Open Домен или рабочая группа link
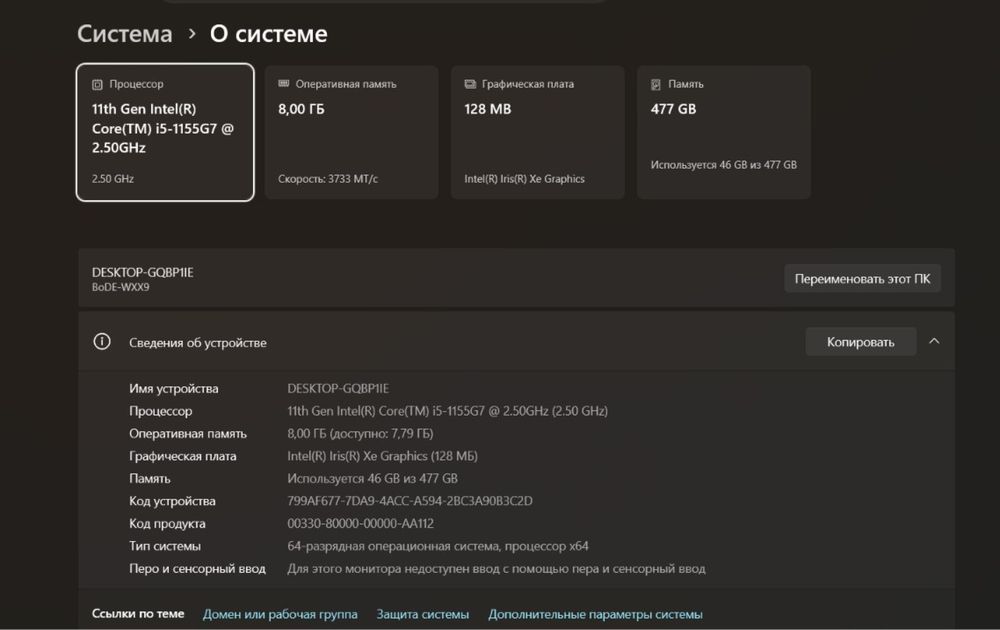The height and width of the screenshot is (630, 1000). point(280,614)
